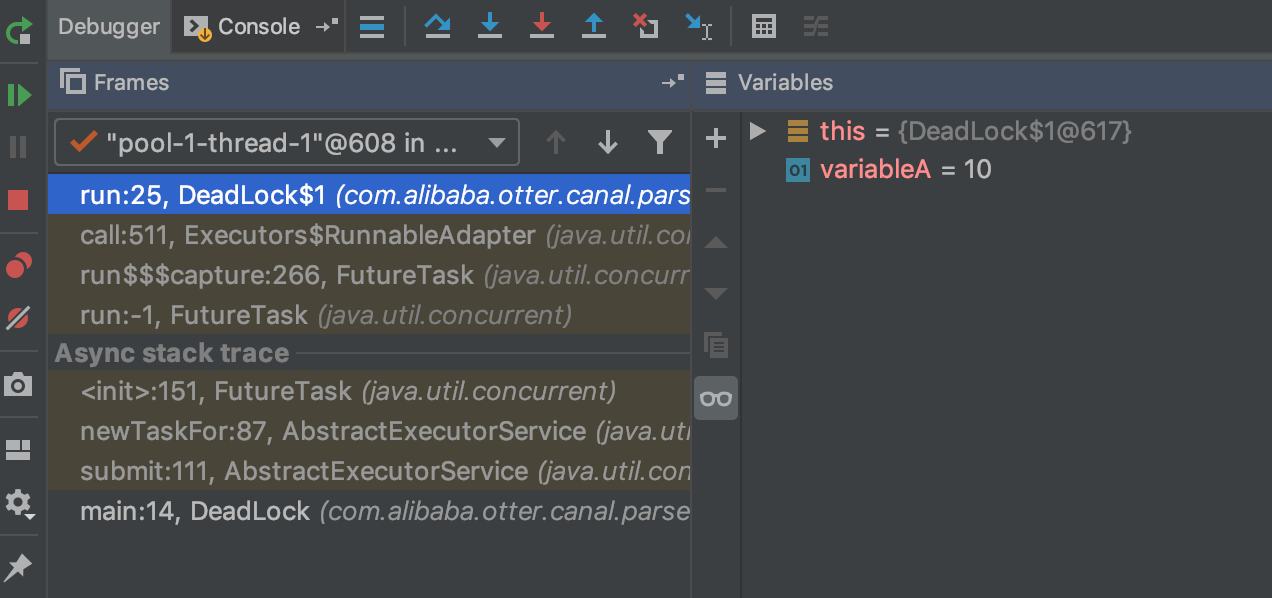Toggle the frames filter funnel icon
The width and height of the screenshot is (1272, 598).
(659, 143)
